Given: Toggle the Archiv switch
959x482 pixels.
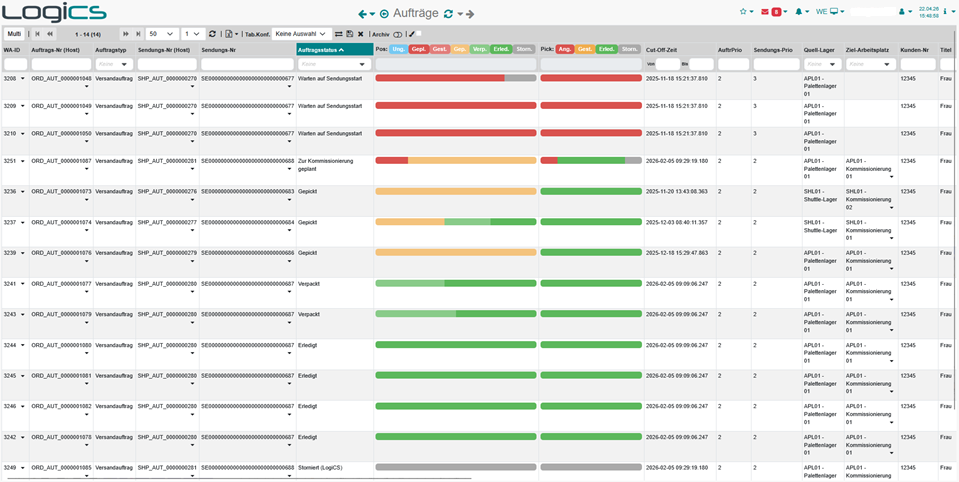Looking at the screenshot, I should [x=397, y=34].
